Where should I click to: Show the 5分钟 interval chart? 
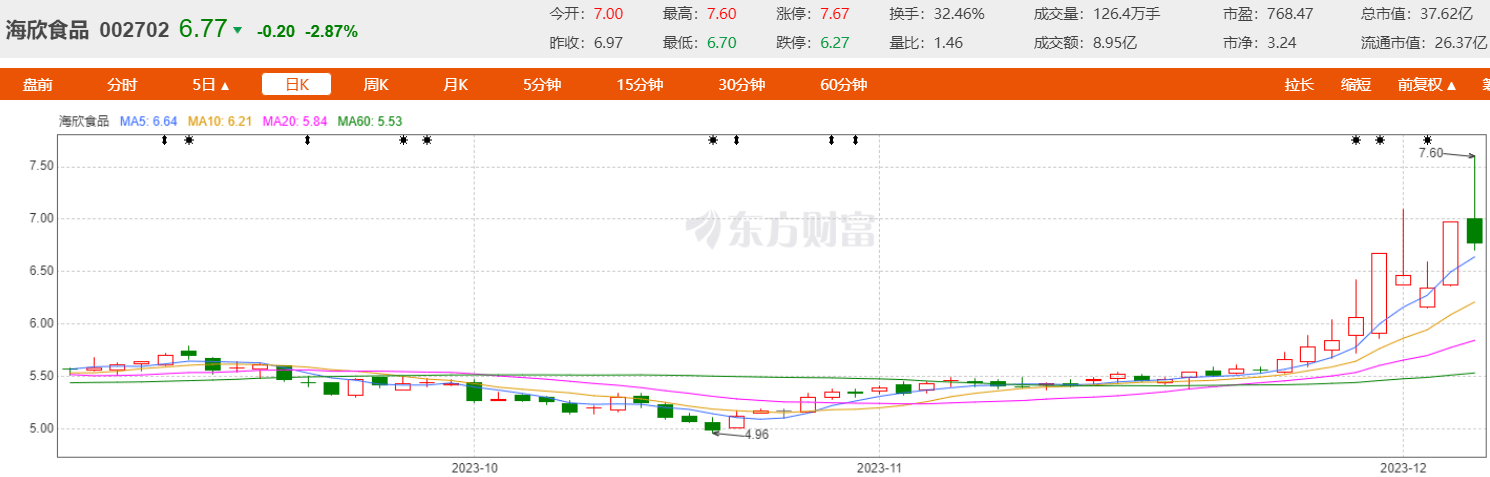(543, 85)
